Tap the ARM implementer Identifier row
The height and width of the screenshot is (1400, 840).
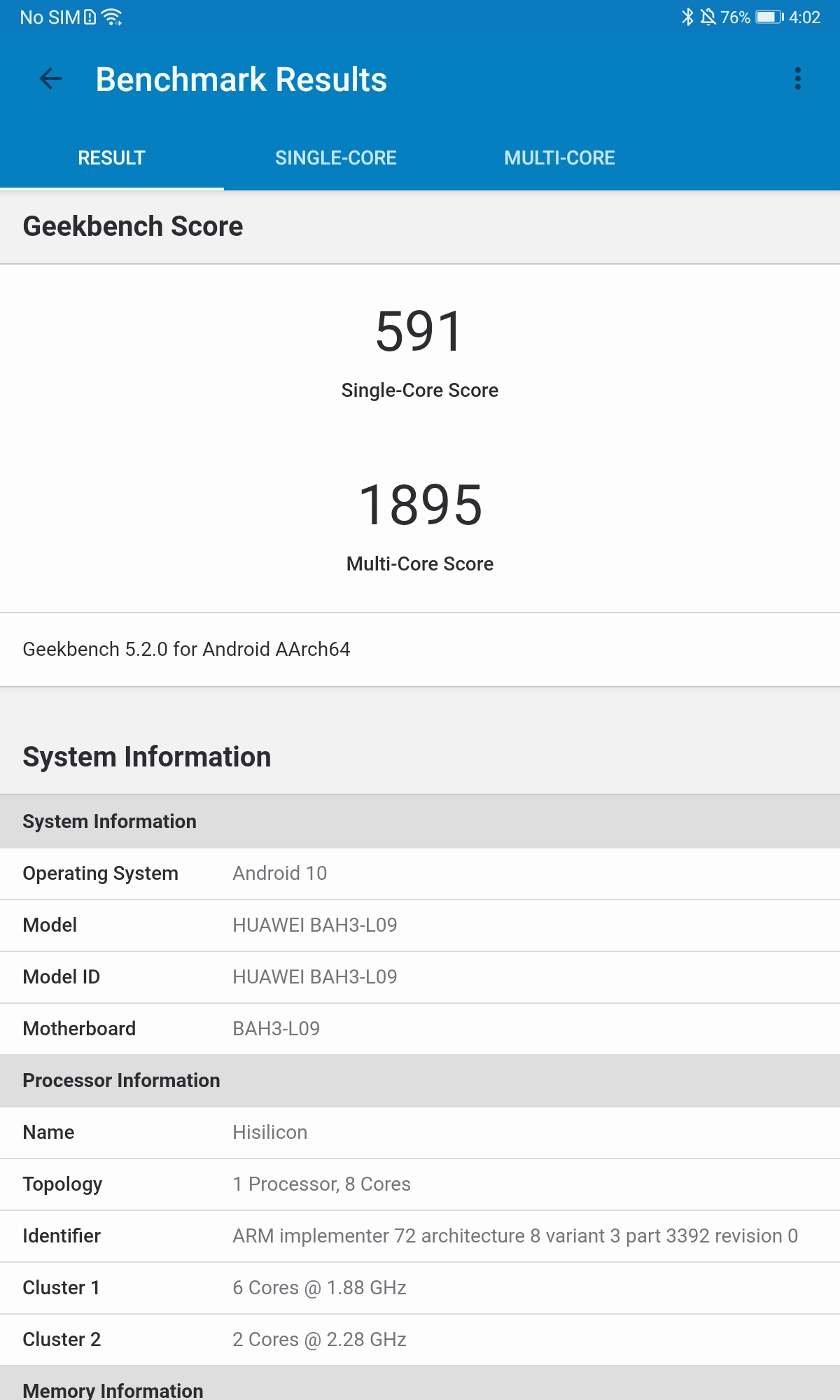click(420, 1236)
